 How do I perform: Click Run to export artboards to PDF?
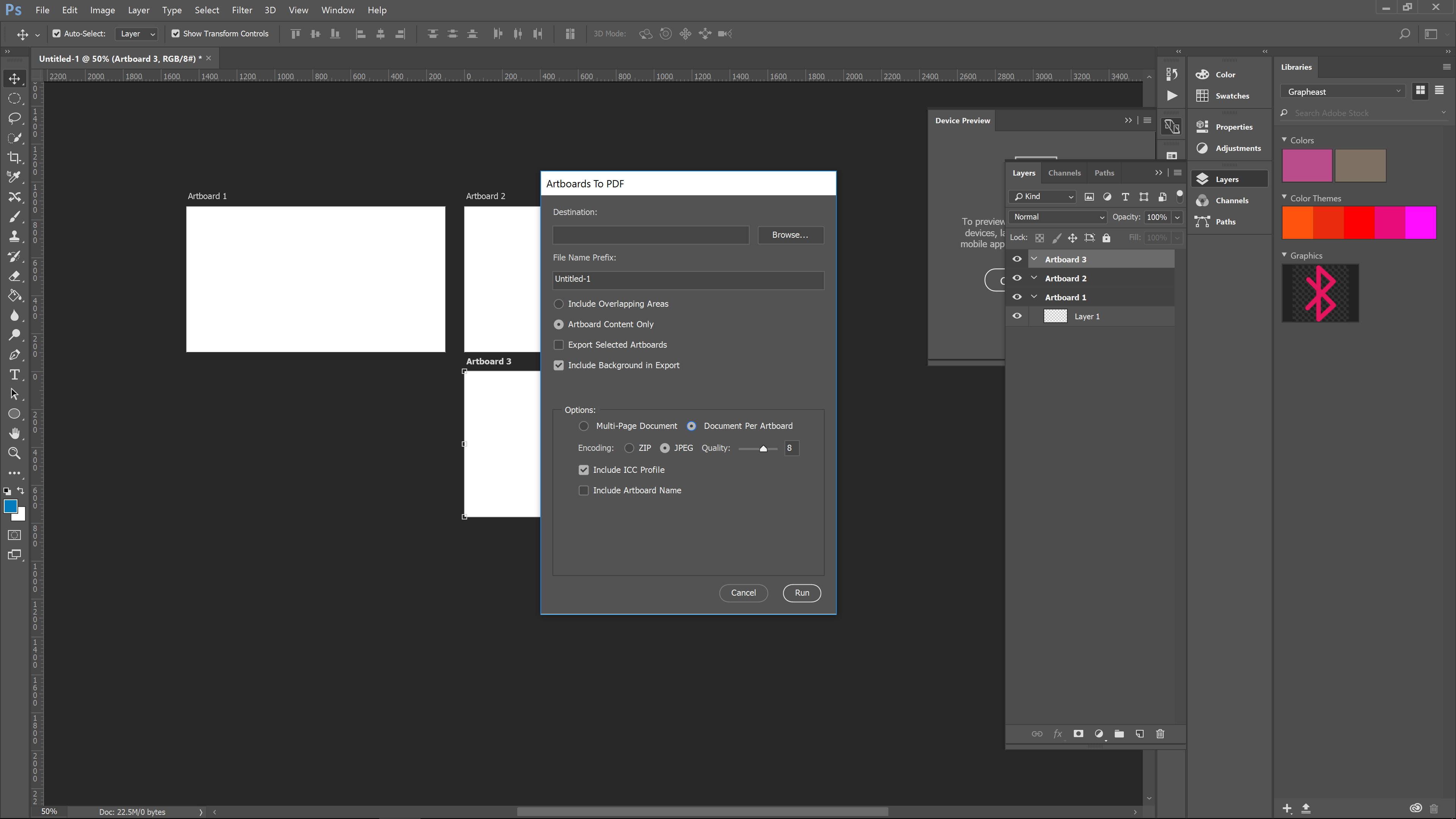802,592
